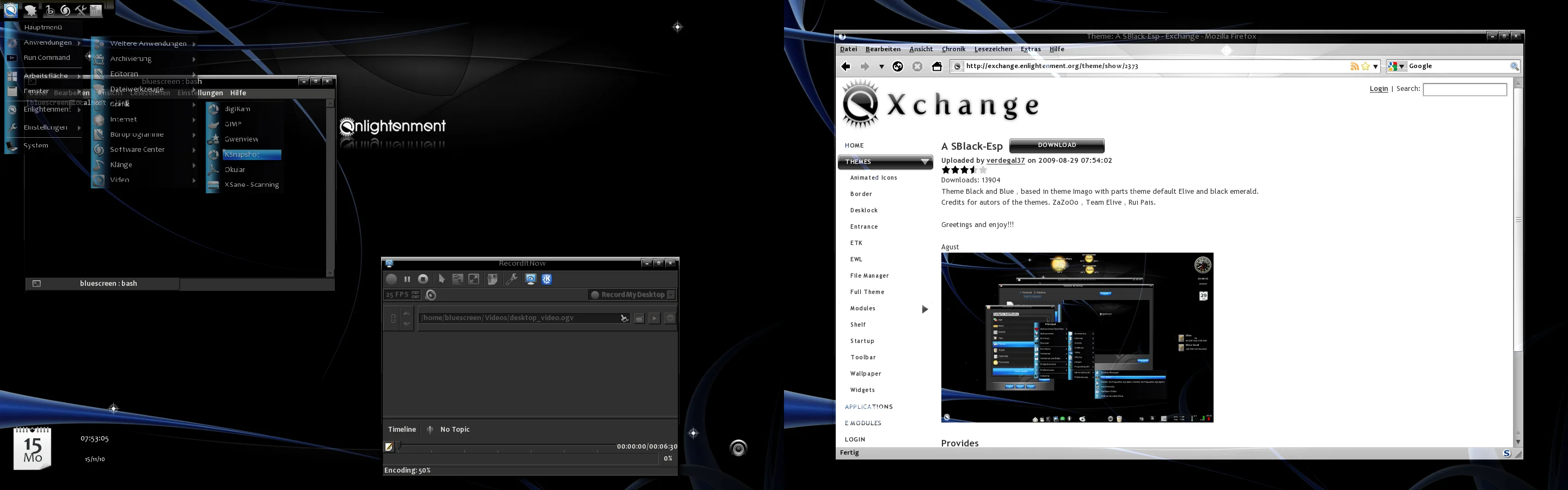
Task: Open Firefox history navigation dropdown arrow
Action: [x=881, y=67]
